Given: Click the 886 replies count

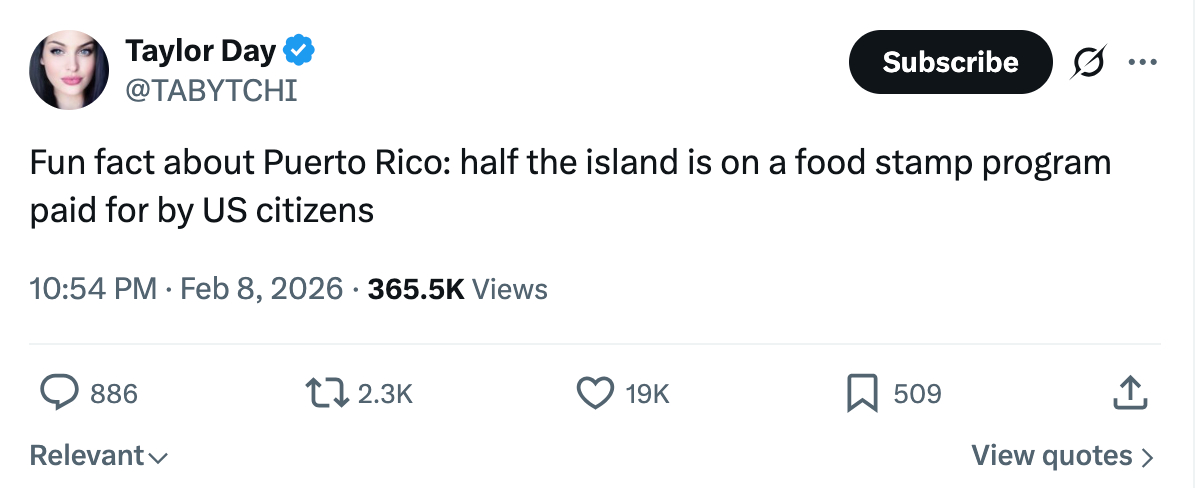Looking at the screenshot, I should pyautogui.click(x=114, y=394).
